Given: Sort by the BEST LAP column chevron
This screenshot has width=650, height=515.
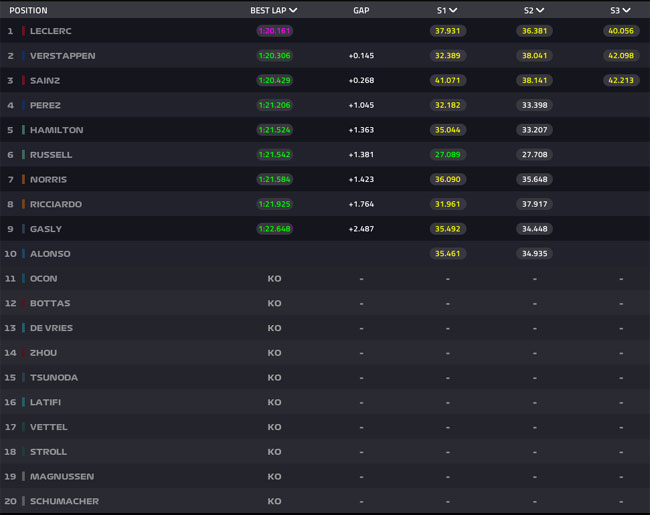Looking at the screenshot, I should click(x=293, y=10).
